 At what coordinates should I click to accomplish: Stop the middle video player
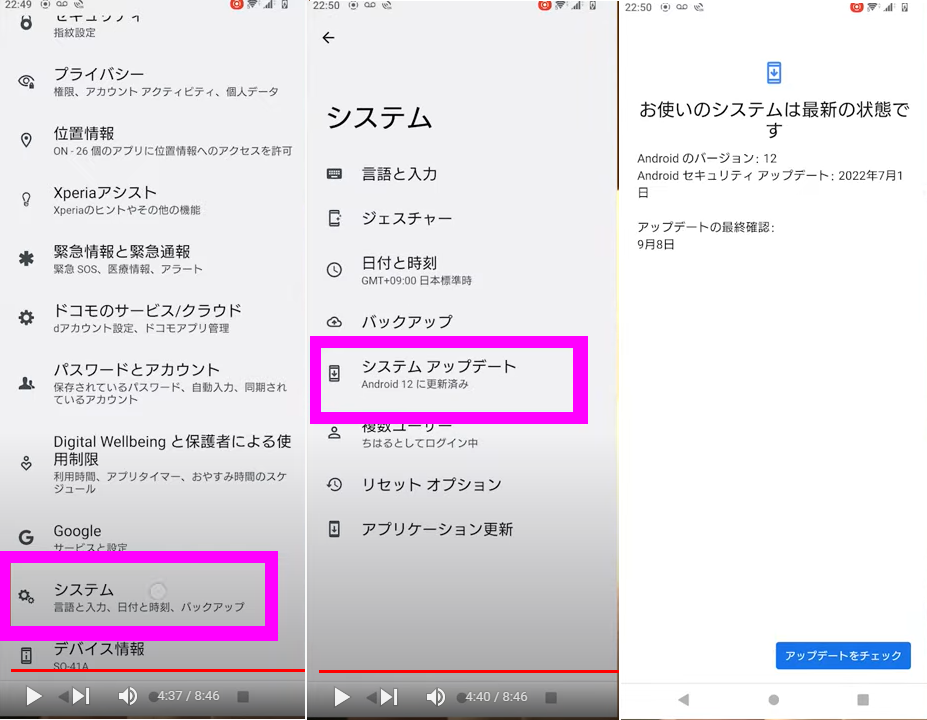(551, 698)
